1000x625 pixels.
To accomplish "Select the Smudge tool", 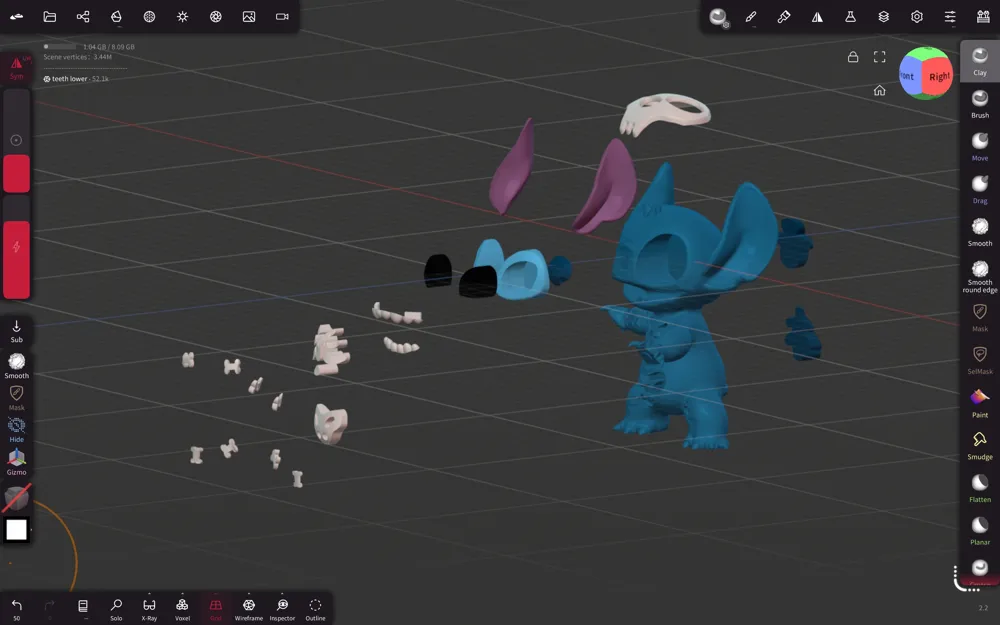I will [x=980, y=446].
